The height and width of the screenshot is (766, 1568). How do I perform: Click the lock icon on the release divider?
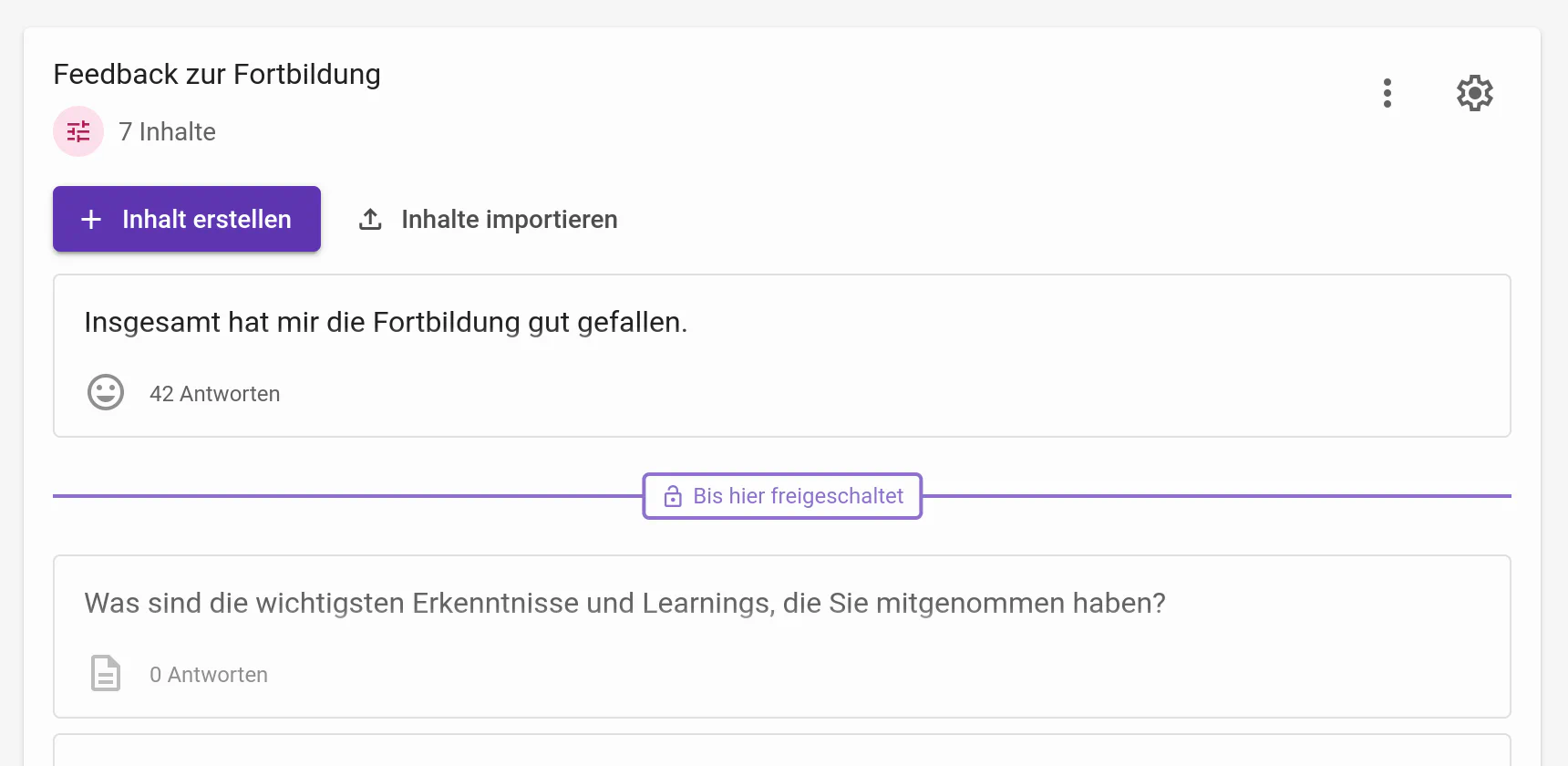coord(673,496)
